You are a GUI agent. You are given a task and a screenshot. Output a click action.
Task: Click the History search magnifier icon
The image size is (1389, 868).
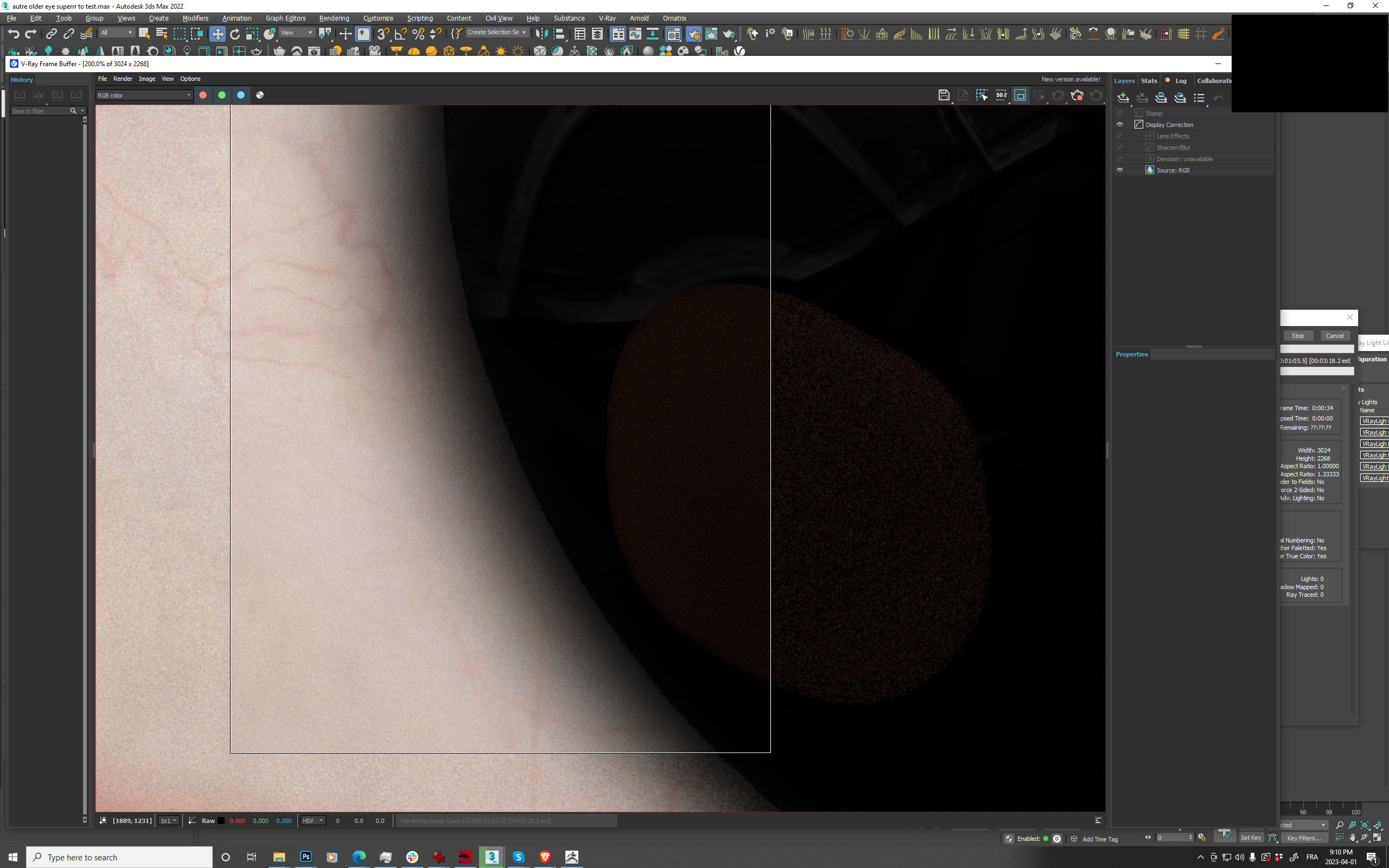point(73,111)
